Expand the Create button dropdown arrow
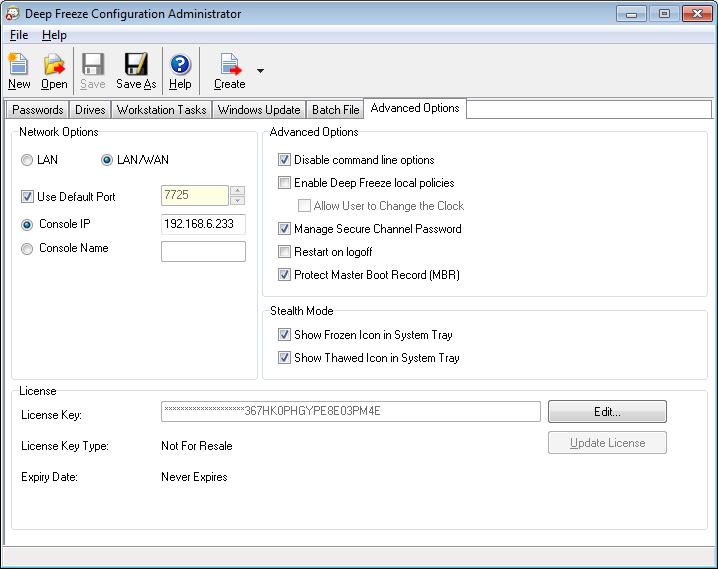 (260, 71)
